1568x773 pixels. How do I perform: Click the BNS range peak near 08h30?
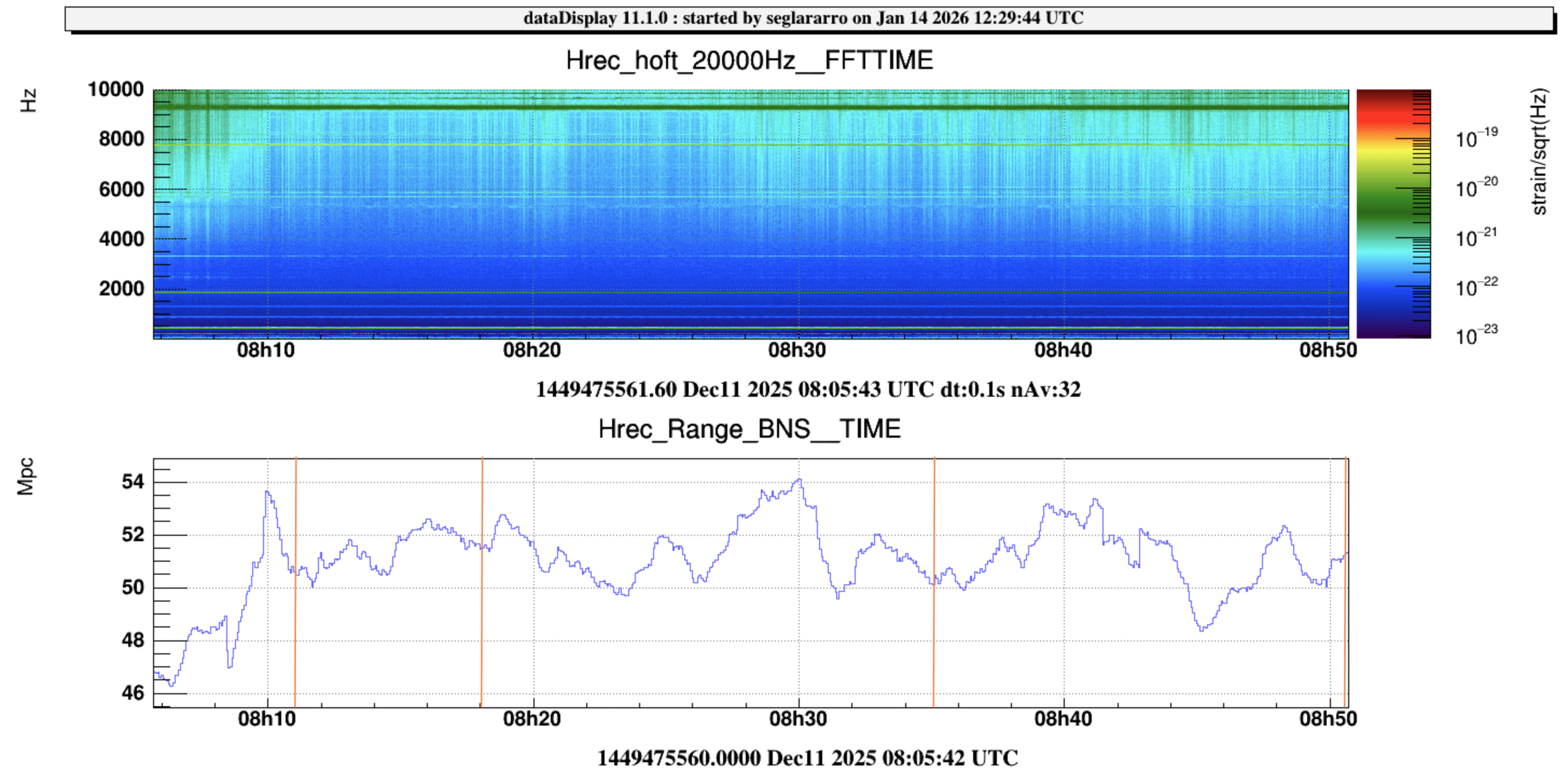800,480
